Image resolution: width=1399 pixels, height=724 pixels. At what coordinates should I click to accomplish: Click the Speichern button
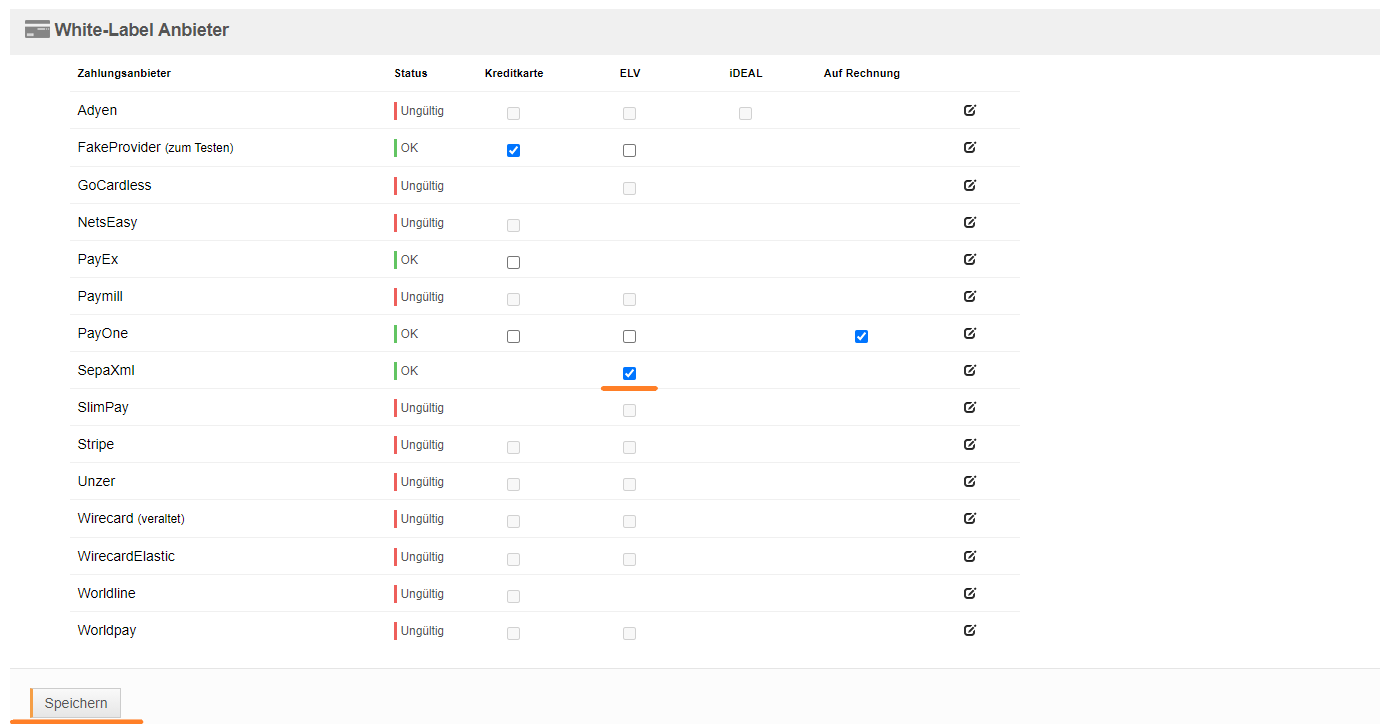tap(76, 703)
